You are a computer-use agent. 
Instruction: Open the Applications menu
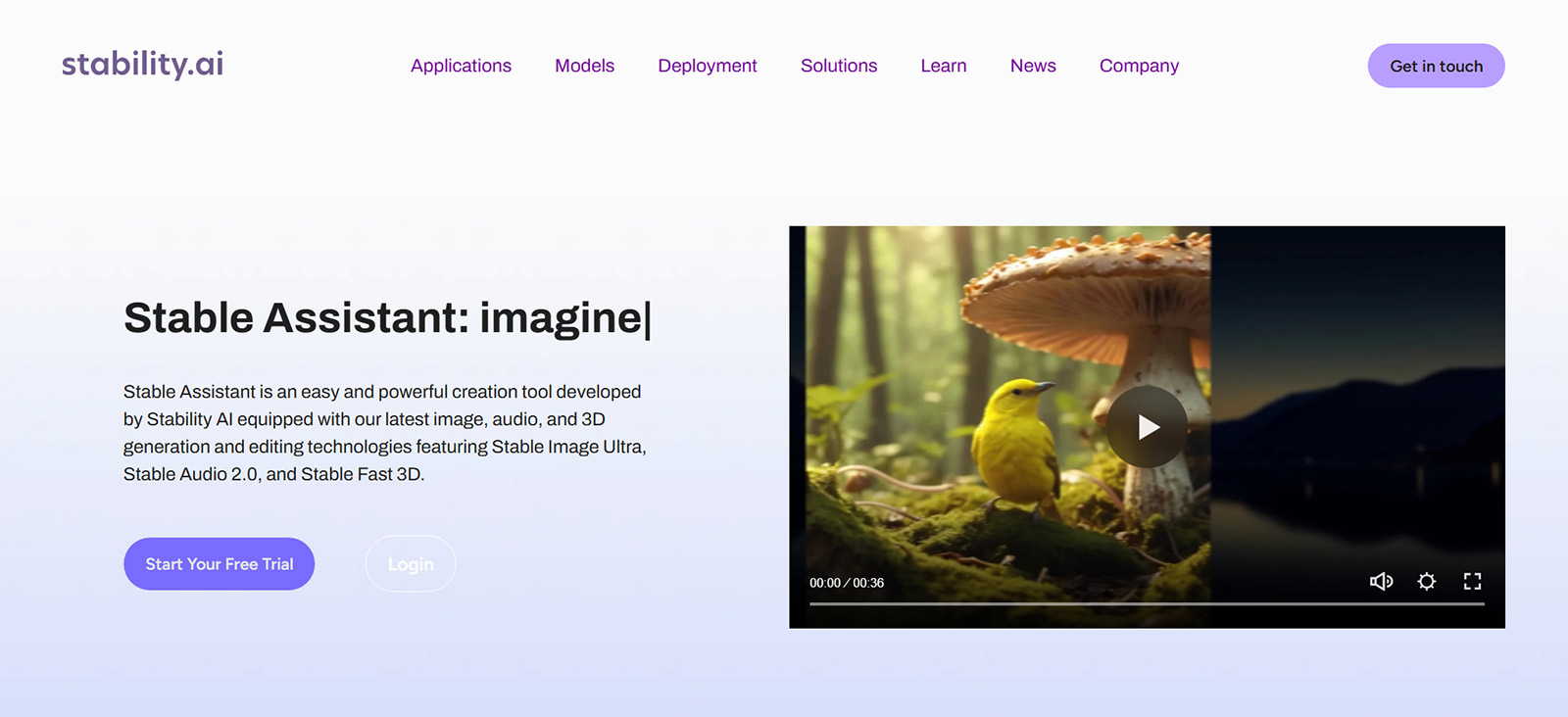coord(461,66)
